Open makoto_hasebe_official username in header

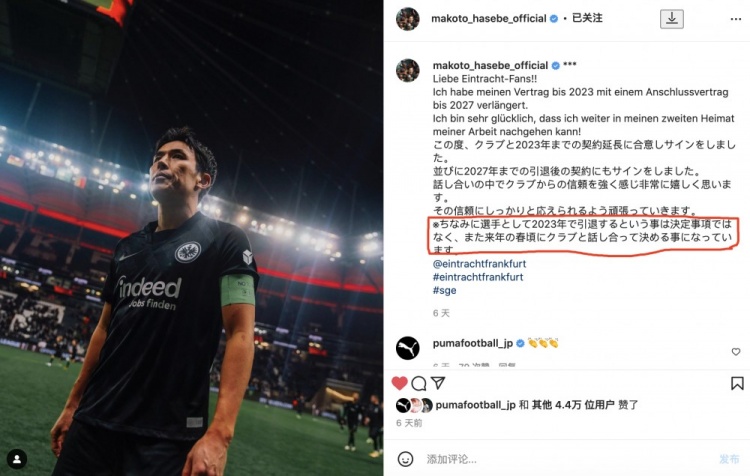488,19
